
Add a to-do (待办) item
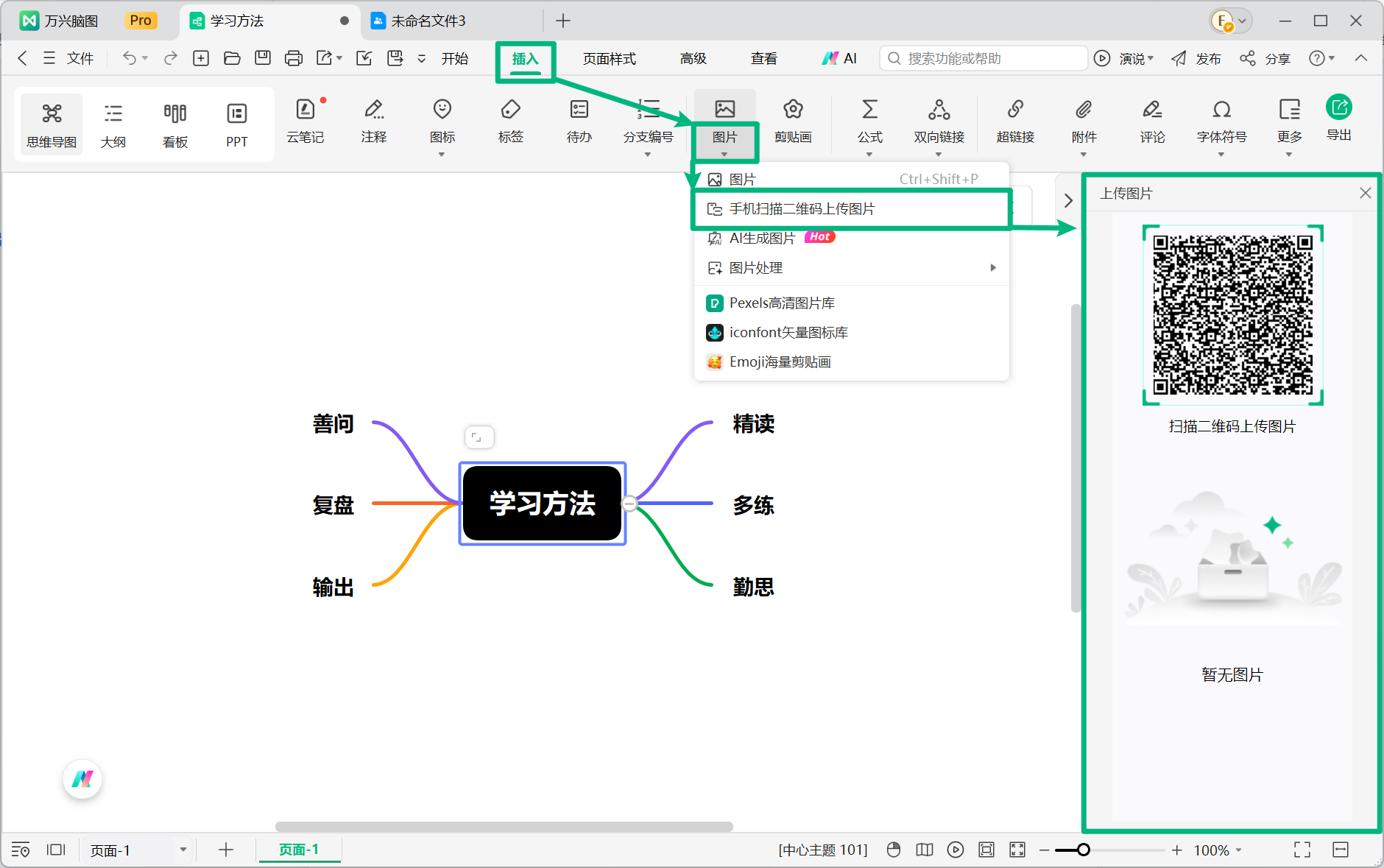click(579, 121)
